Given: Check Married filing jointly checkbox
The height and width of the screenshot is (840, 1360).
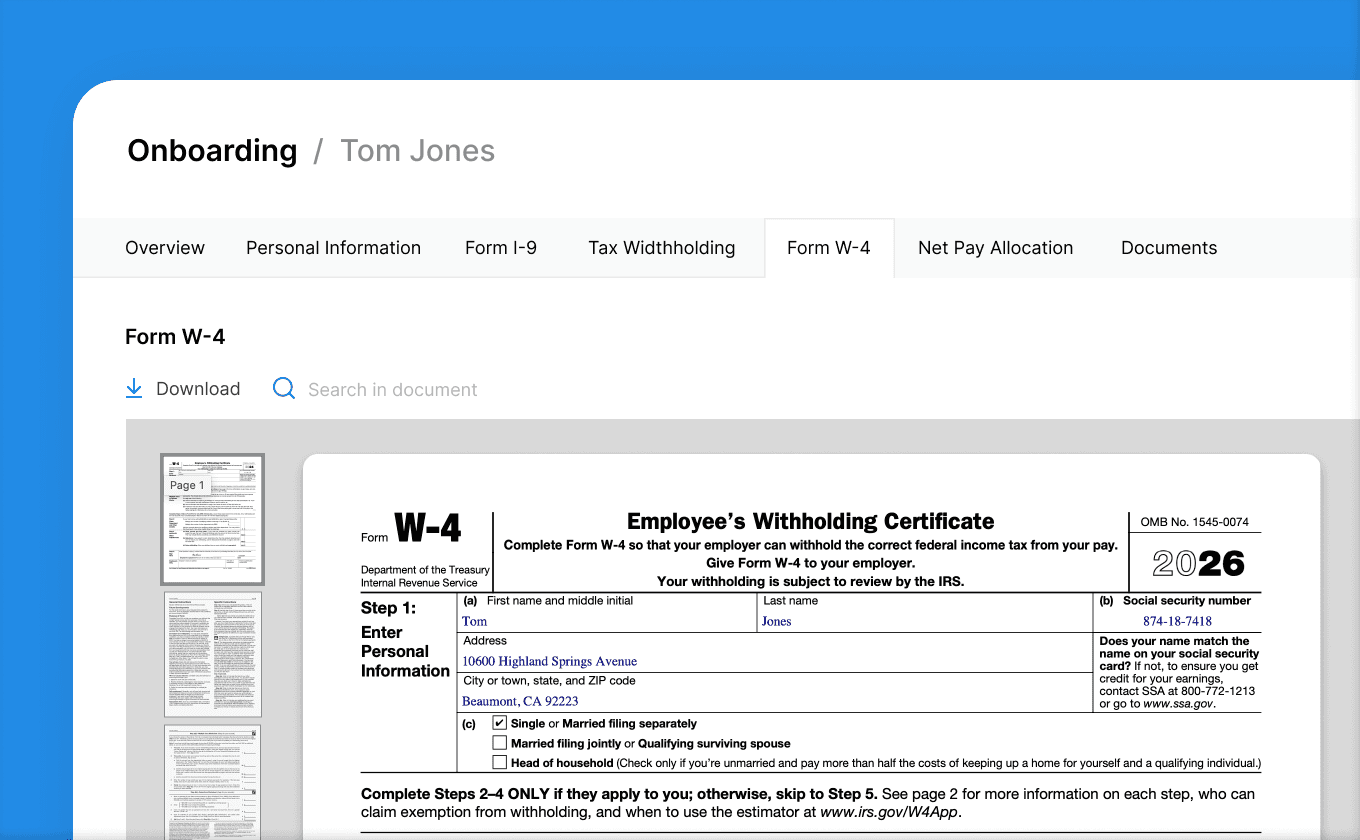Looking at the screenshot, I should pyautogui.click(x=499, y=742).
